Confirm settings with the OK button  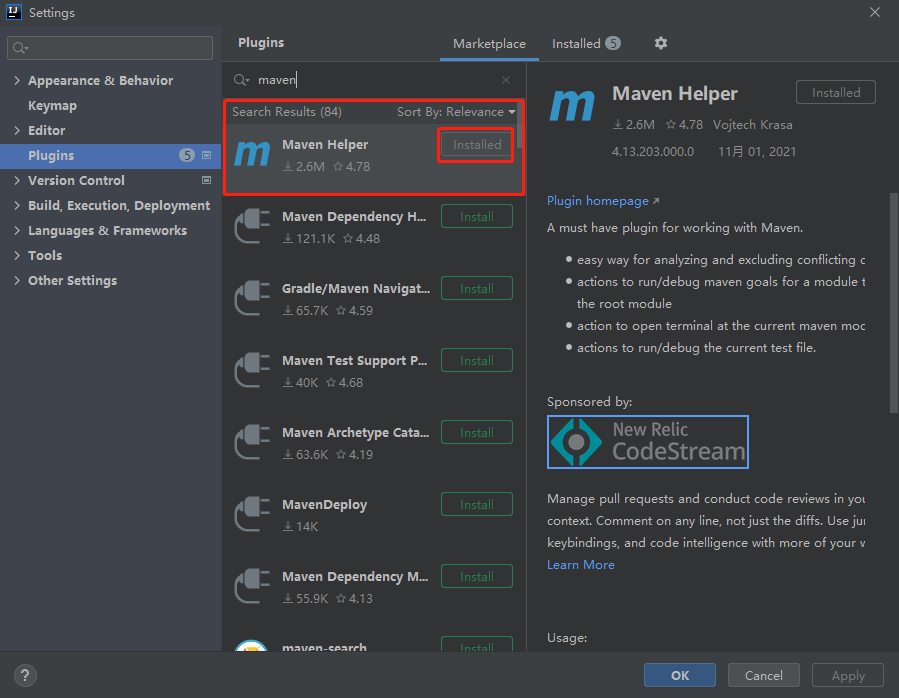point(679,675)
